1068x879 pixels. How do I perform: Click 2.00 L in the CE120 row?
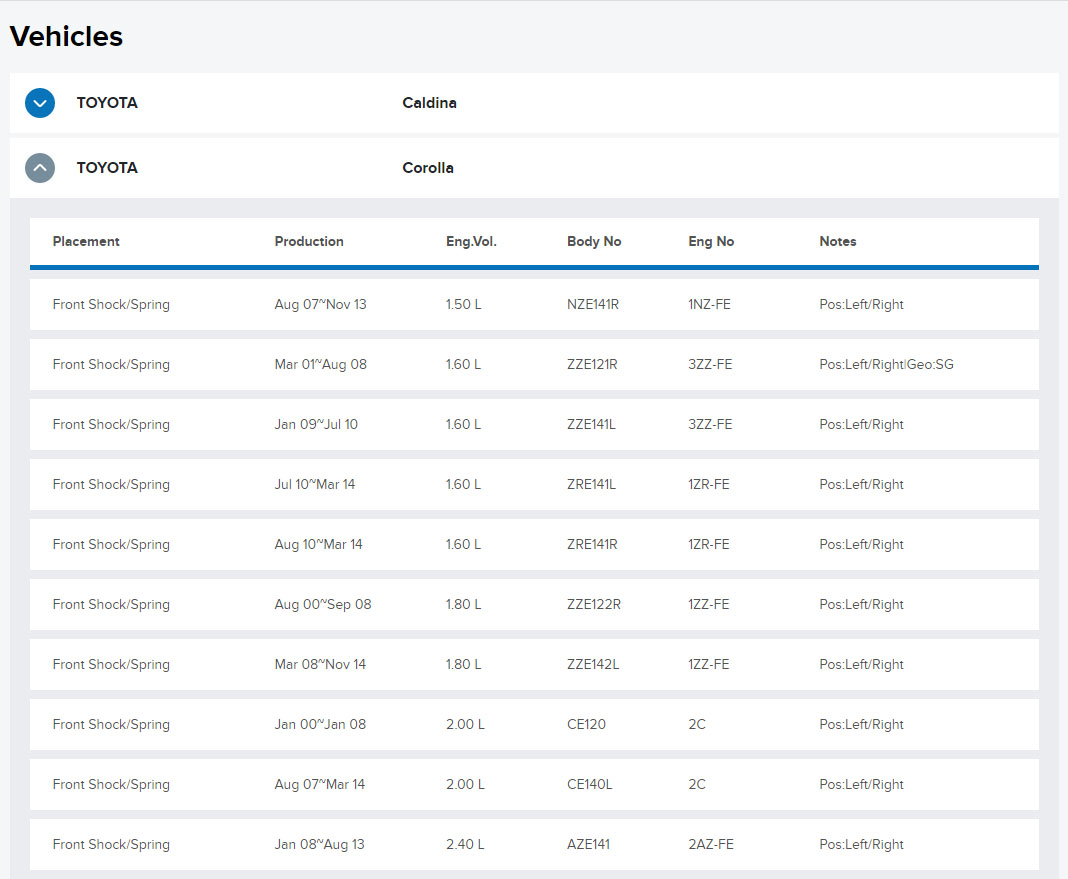[465, 724]
